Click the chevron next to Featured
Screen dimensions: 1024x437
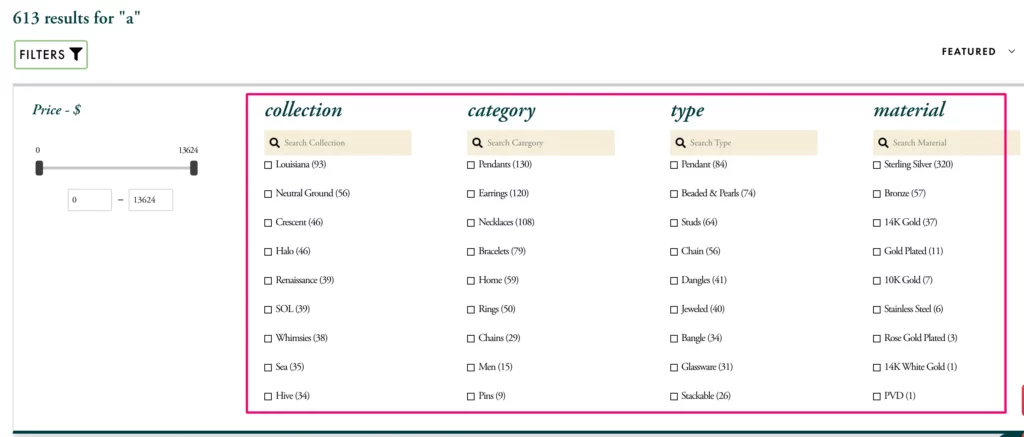[x=1011, y=52]
